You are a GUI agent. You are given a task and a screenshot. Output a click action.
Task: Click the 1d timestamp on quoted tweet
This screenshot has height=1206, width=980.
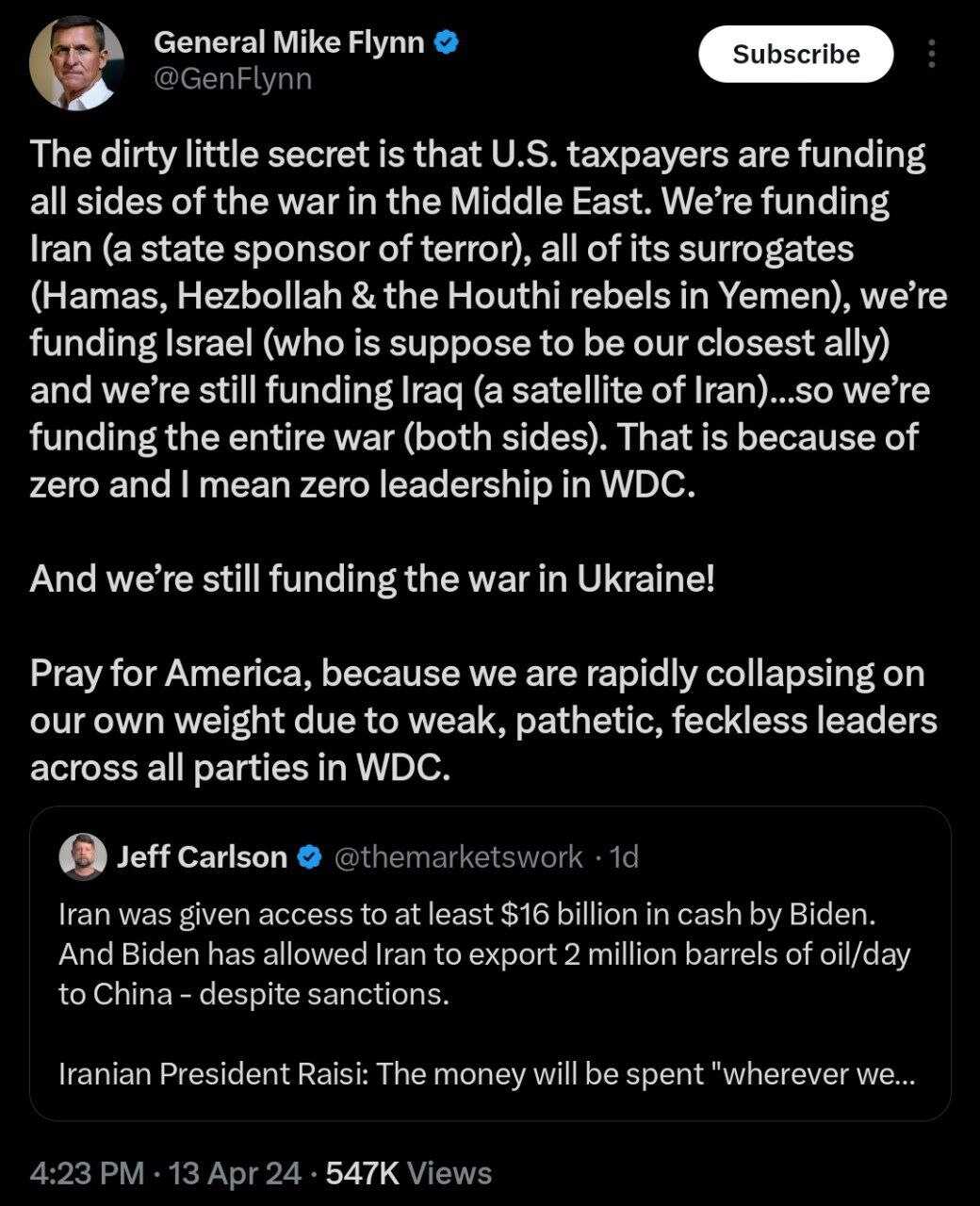pos(624,856)
